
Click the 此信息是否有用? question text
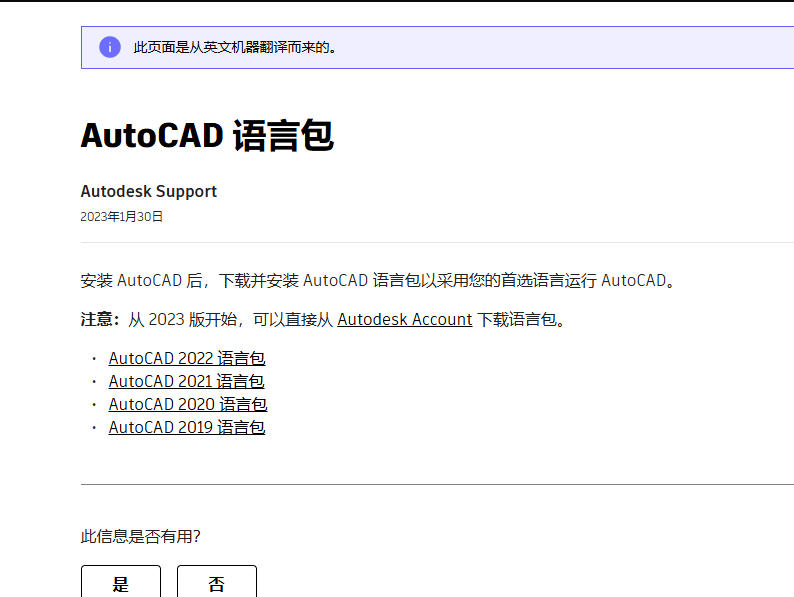[x=141, y=536]
